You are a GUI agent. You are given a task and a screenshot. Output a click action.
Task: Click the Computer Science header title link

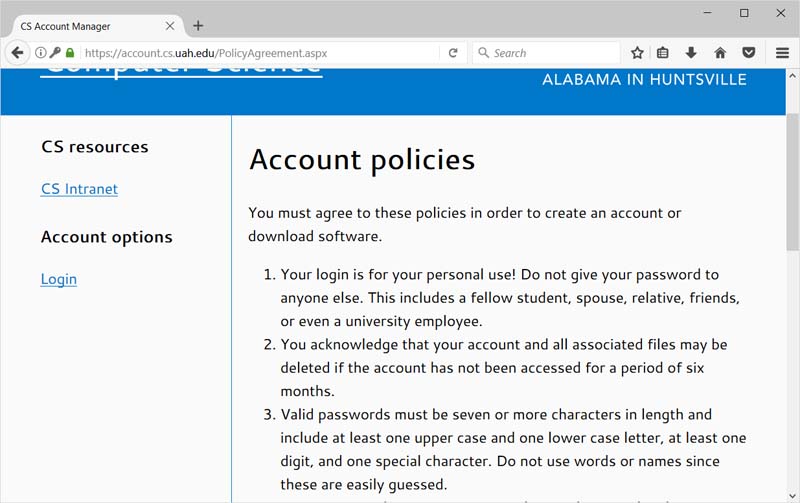coord(181,71)
